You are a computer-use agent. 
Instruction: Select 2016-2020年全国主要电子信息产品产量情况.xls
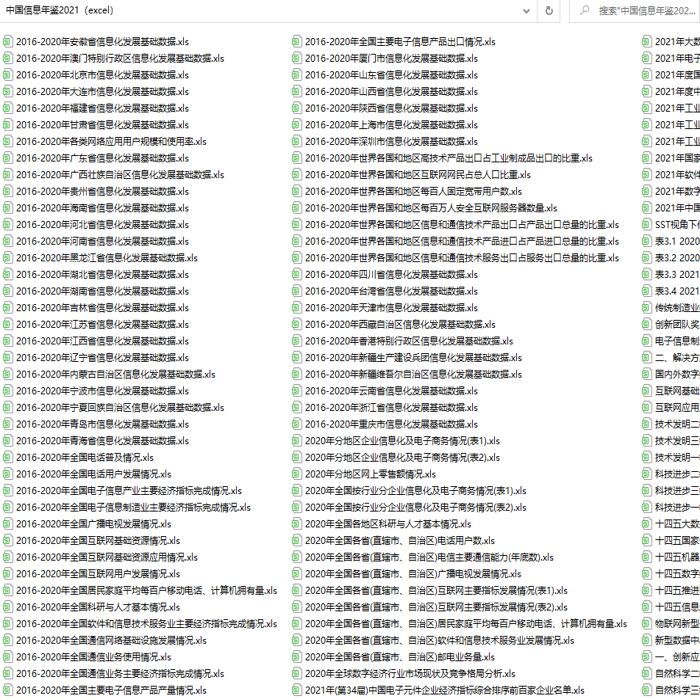111,690
